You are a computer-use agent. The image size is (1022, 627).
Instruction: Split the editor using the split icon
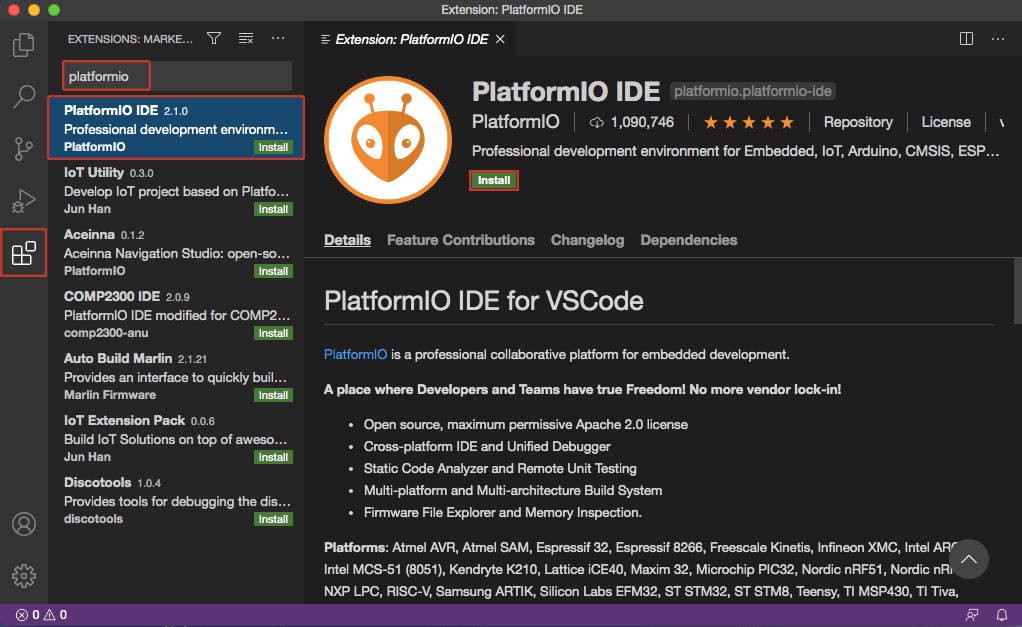(x=965, y=38)
